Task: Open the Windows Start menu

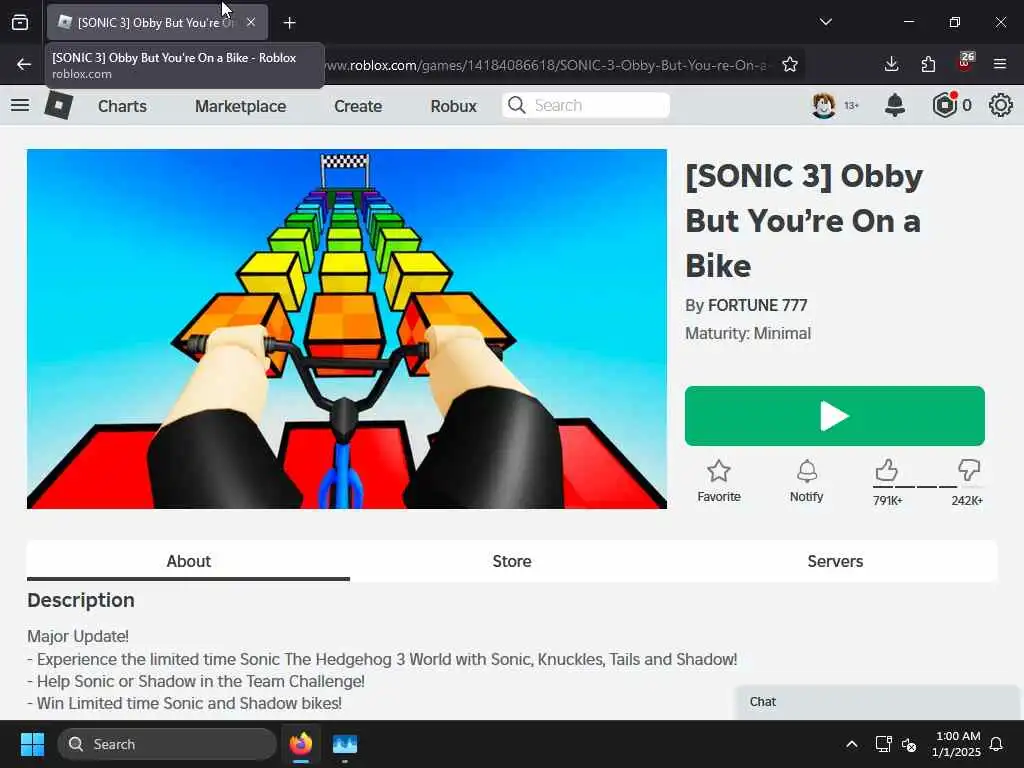Action: 32,744
